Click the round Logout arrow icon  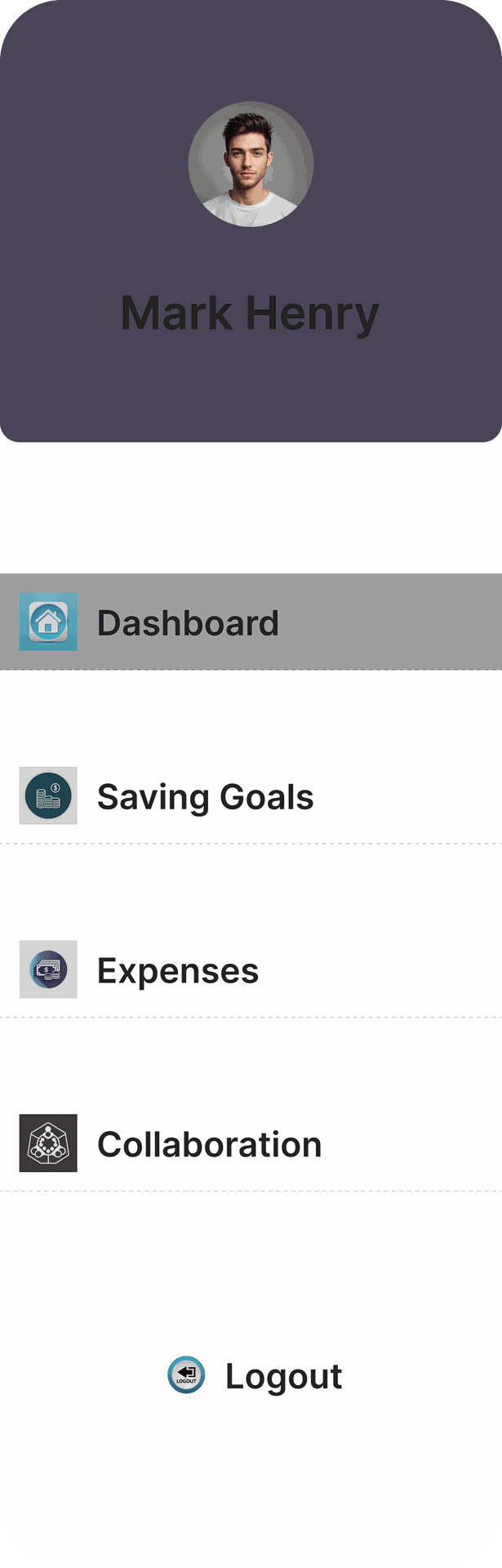click(x=186, y=1375)
